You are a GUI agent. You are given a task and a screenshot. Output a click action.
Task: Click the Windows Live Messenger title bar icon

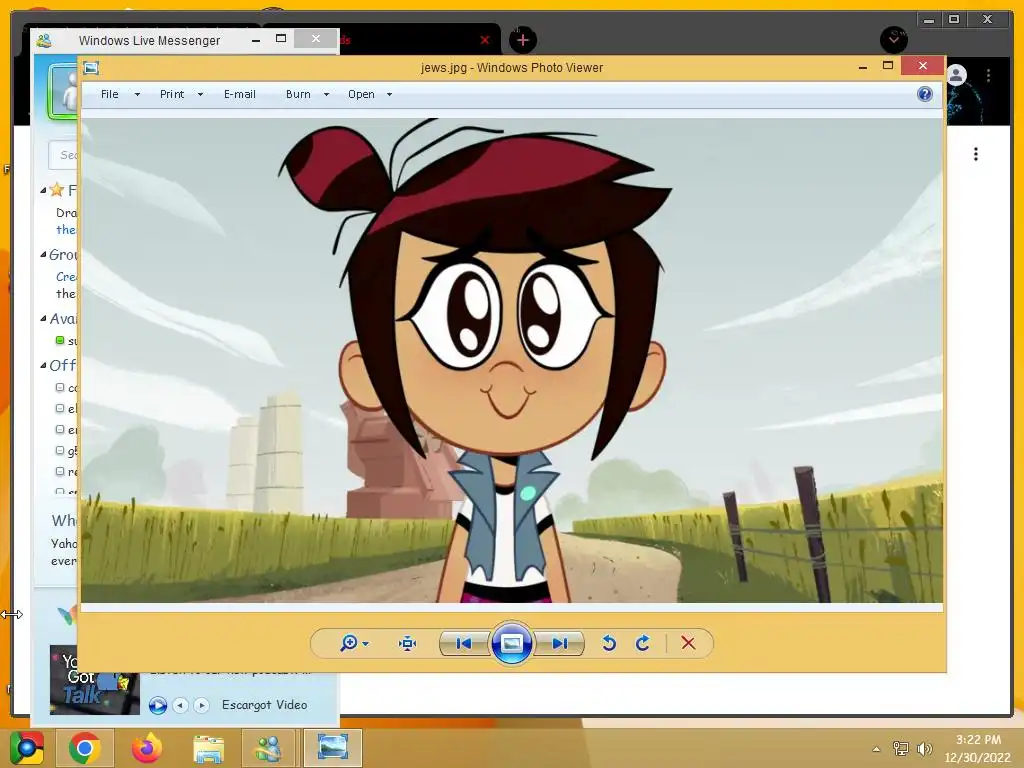pyautogui.click(x=44, y=40)
